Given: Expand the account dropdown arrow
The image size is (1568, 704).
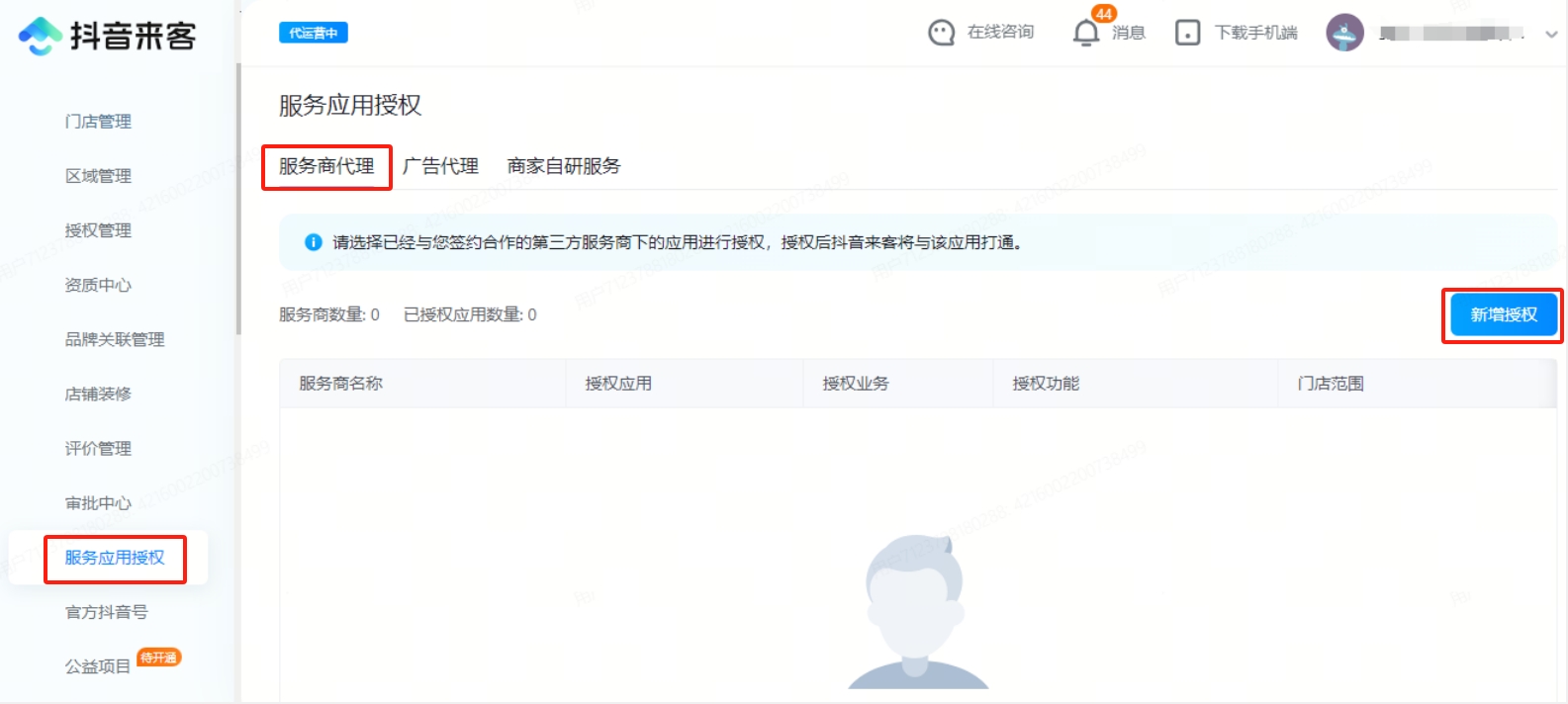Looking at the screenshot, I should coord(1551,34).
